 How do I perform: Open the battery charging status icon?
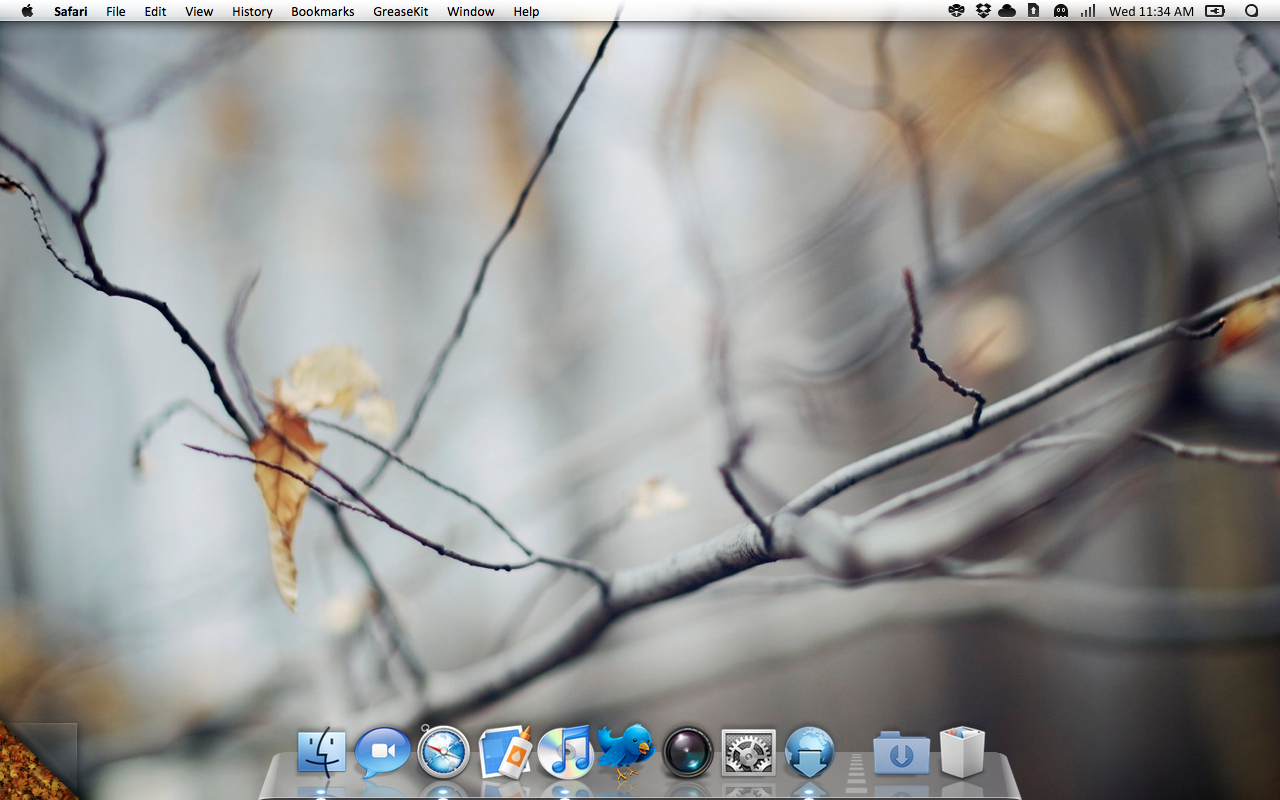tap(1215, 11)
